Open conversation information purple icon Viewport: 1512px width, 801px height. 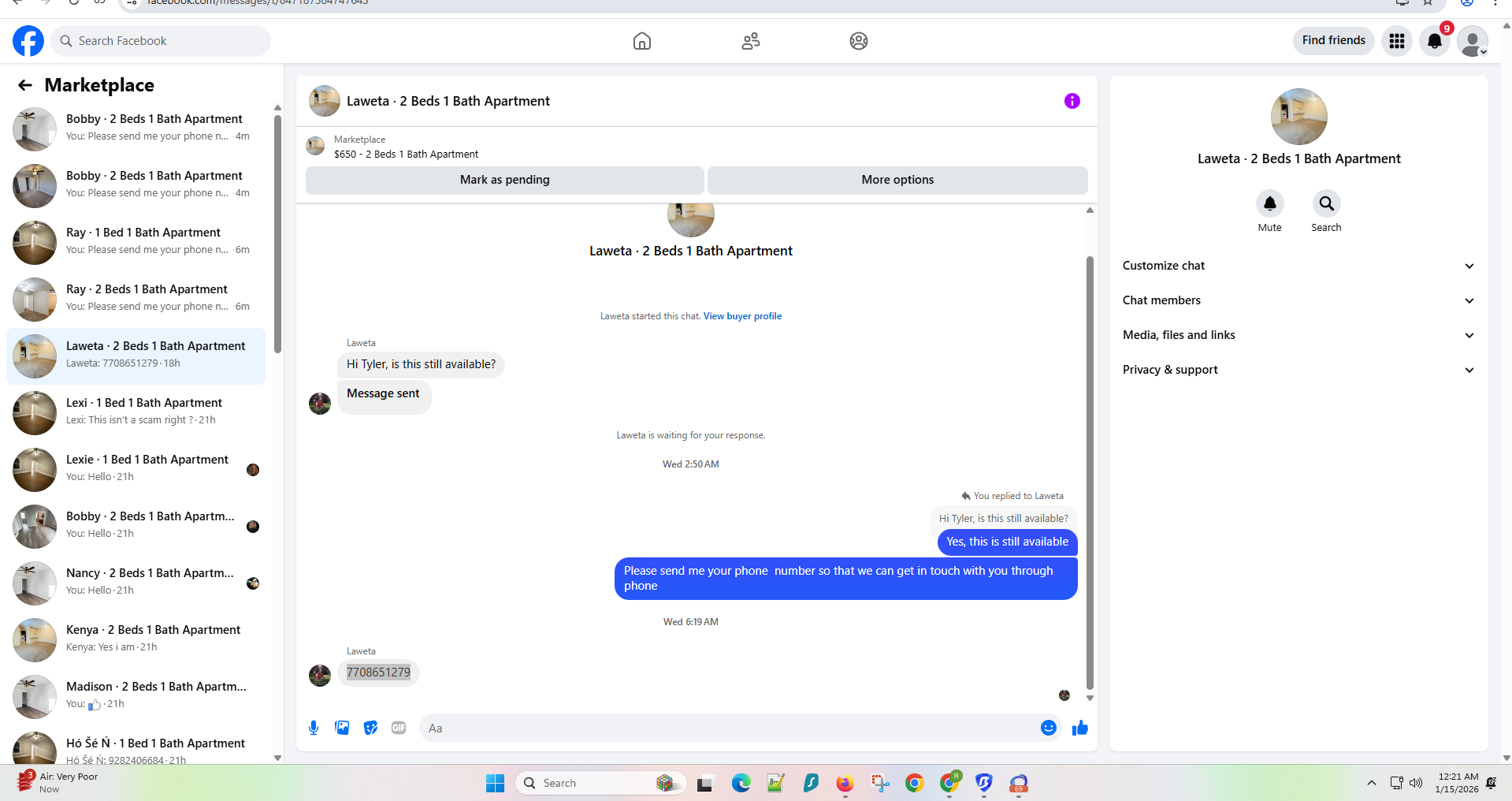click(x=1072, y=101)
